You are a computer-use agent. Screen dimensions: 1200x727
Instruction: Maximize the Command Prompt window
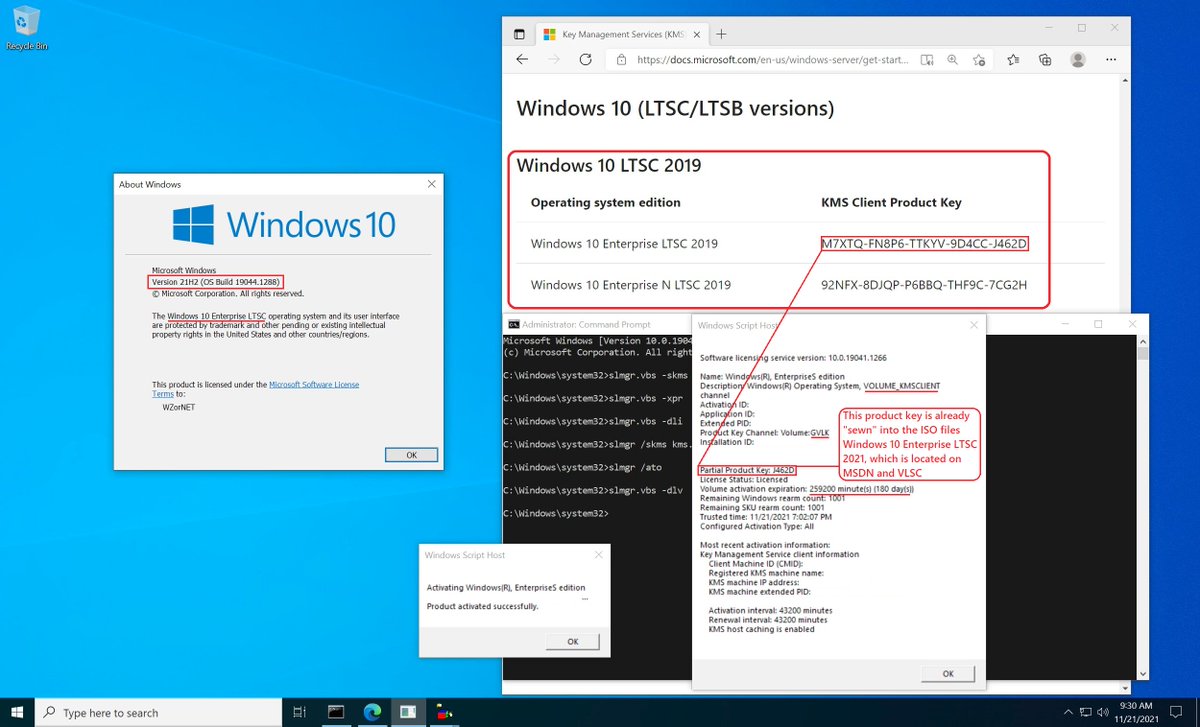point(1097,324)
